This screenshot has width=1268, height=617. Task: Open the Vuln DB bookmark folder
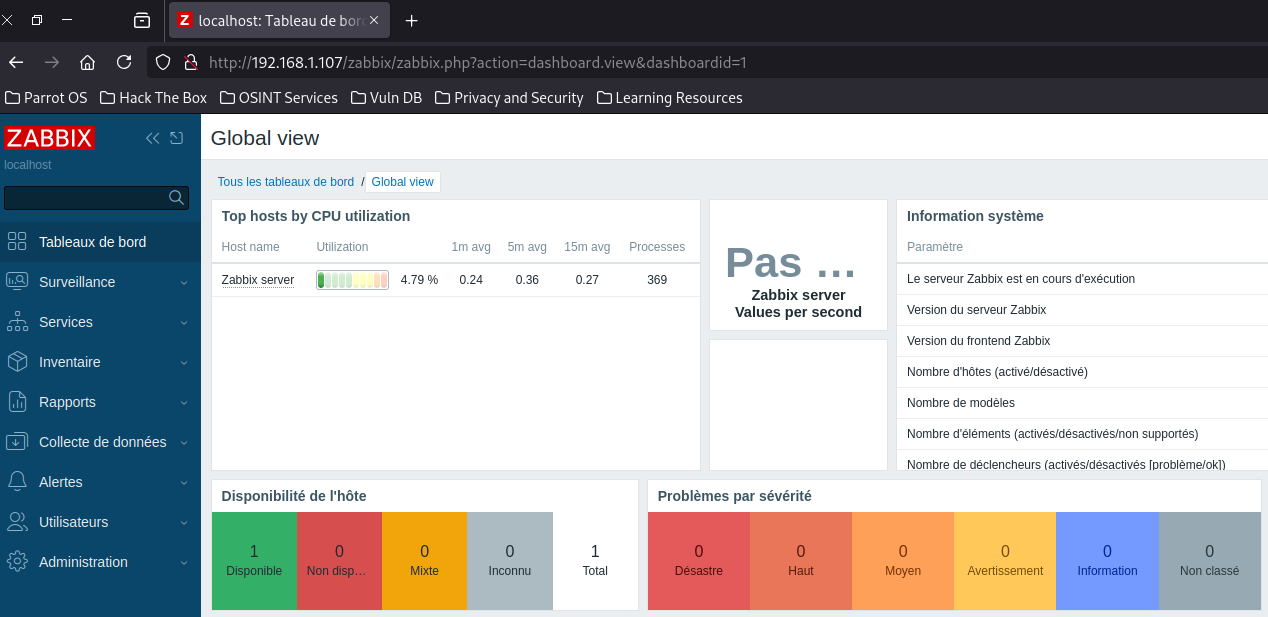[x=386, y=97]
